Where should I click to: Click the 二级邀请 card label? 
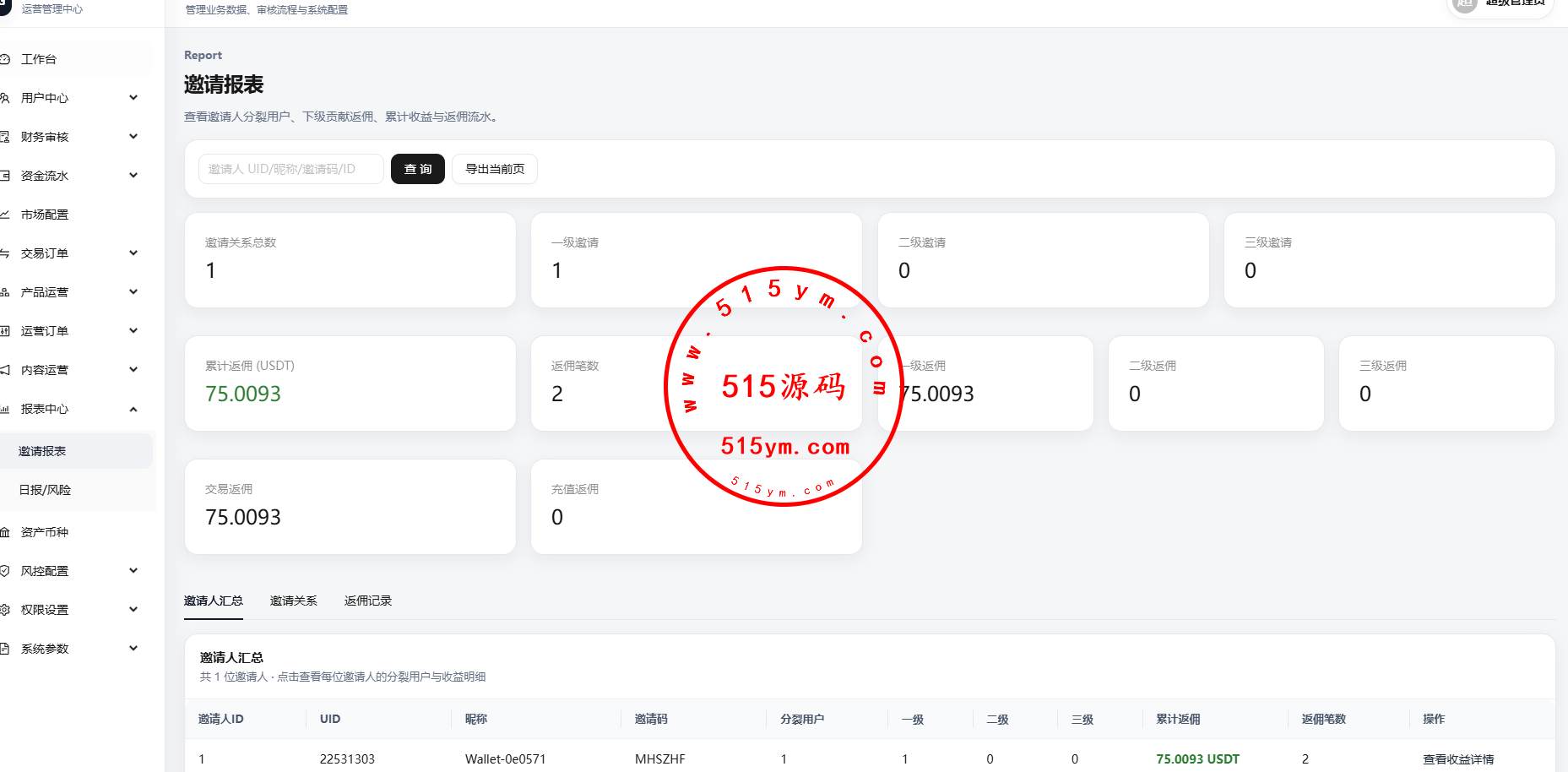click(x=922, y=242)
